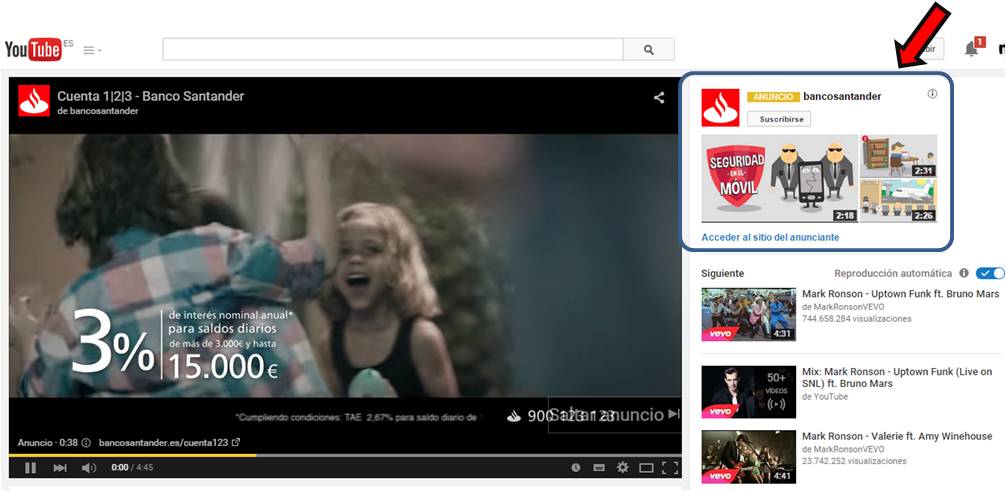1006x491 pixels.
Task: Toggle subtitles icon in player
Action: click(x=599, y=468)
